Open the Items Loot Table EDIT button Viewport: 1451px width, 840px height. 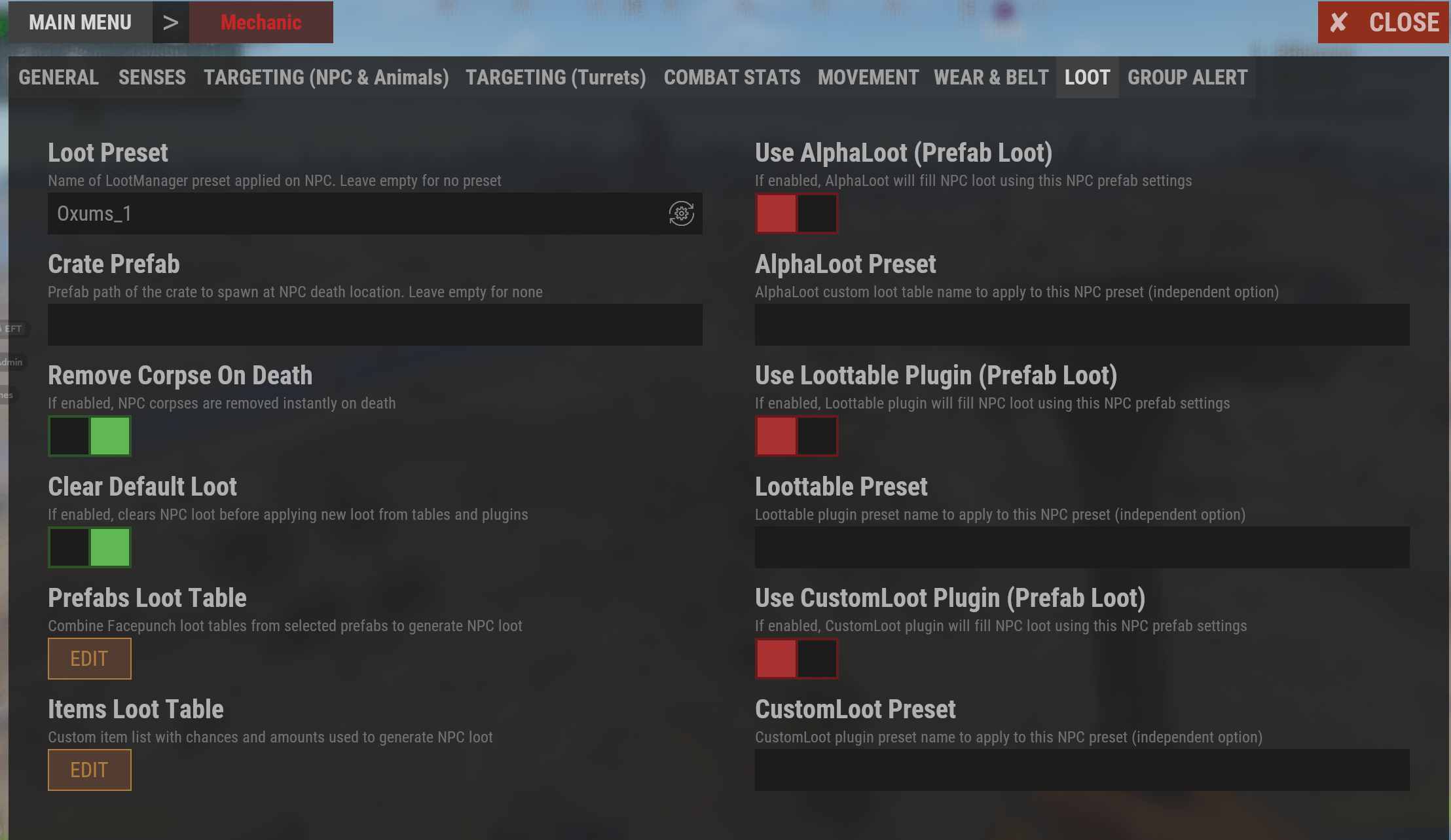pyautogui.click(x=90, y=770)
